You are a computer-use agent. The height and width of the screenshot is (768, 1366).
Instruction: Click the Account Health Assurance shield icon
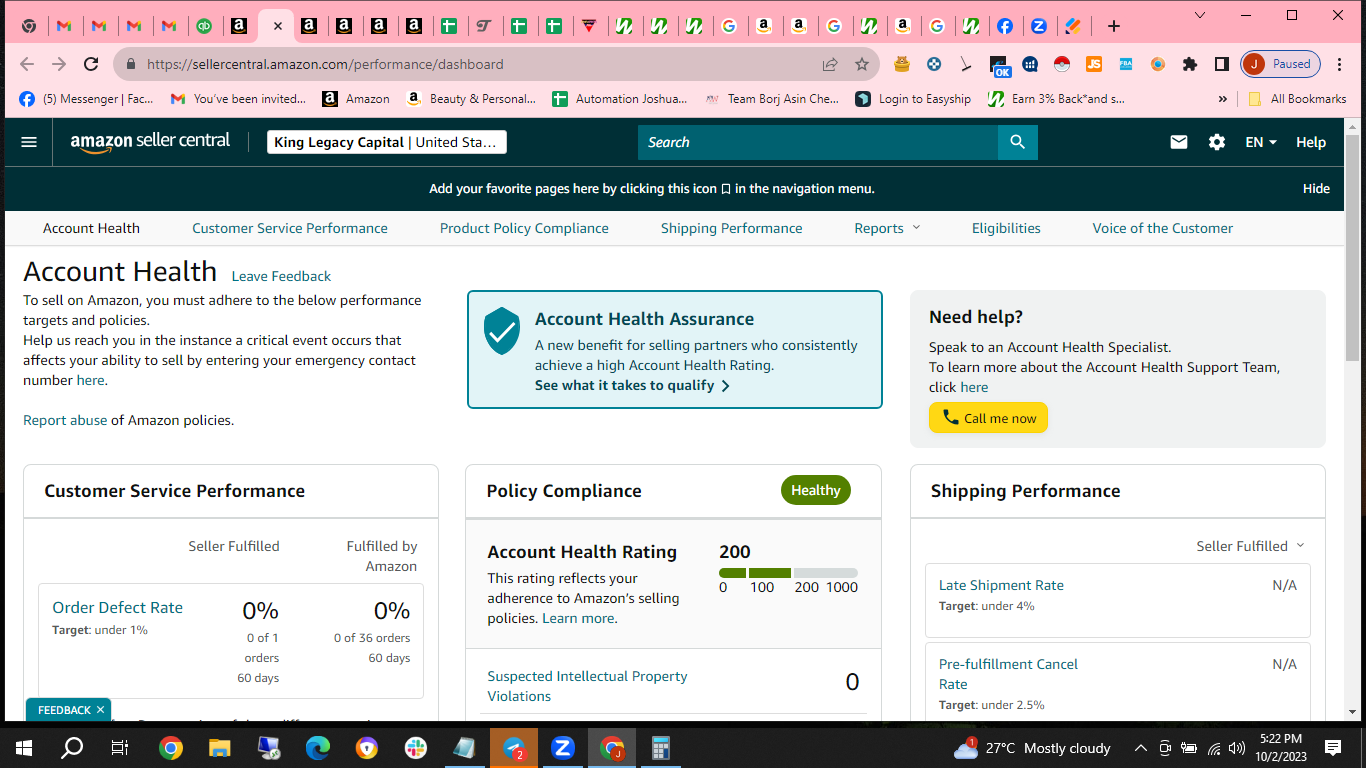[502, 331]
